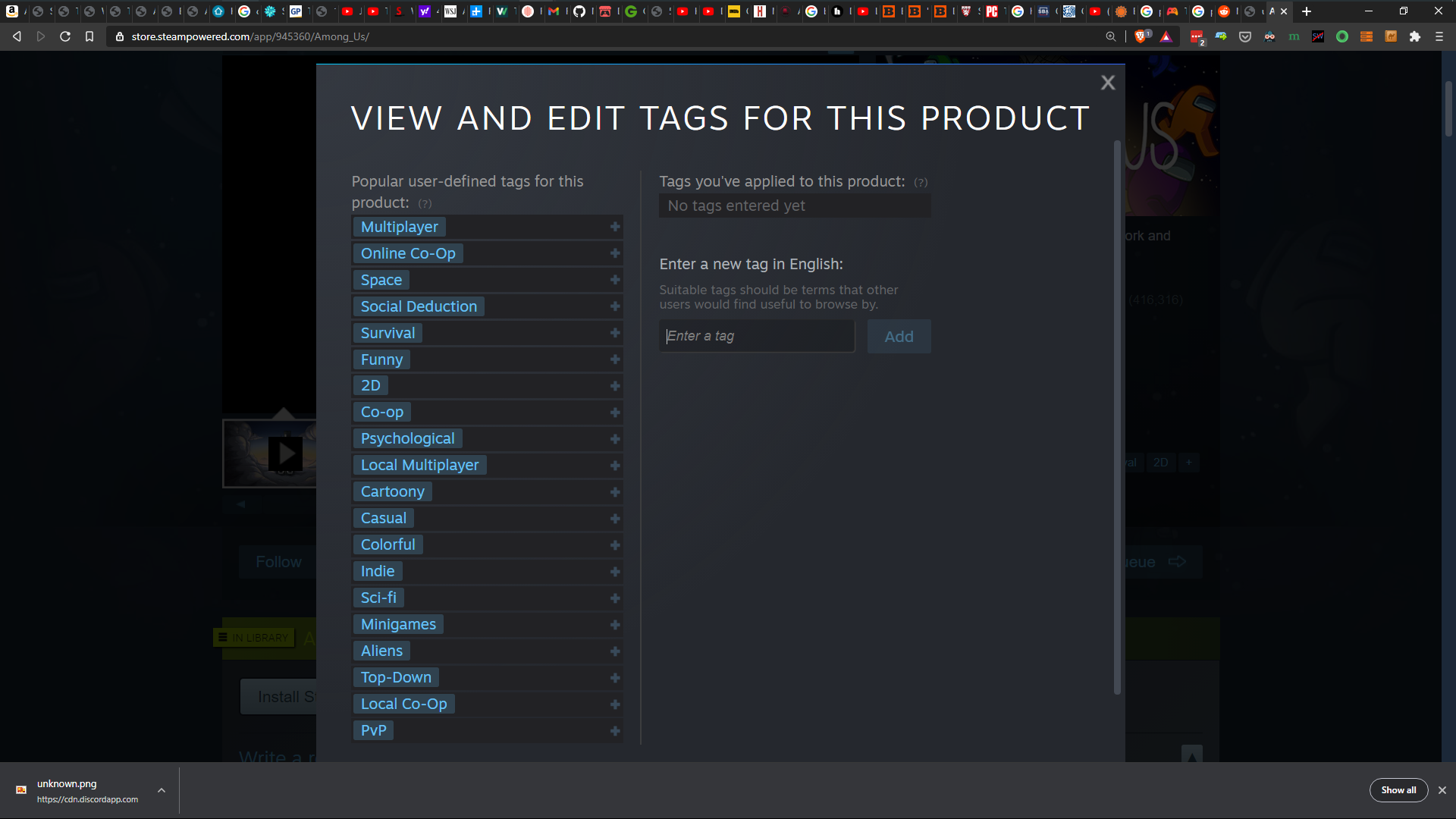Screen dimensions: 1456x819
Task: Click the tags dialog scrollbar
Action: click(1117, 417)
